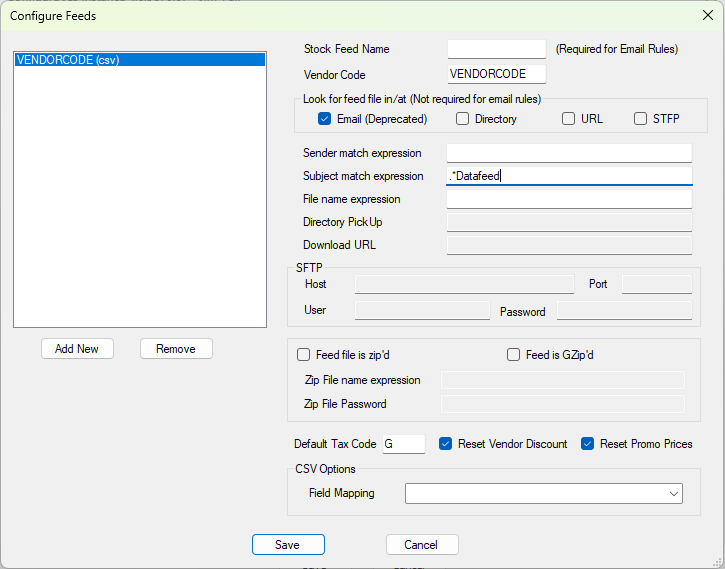Screen dimensions: 725x569
Task: Click the File name expression field
Action: [x=569, y=199]
